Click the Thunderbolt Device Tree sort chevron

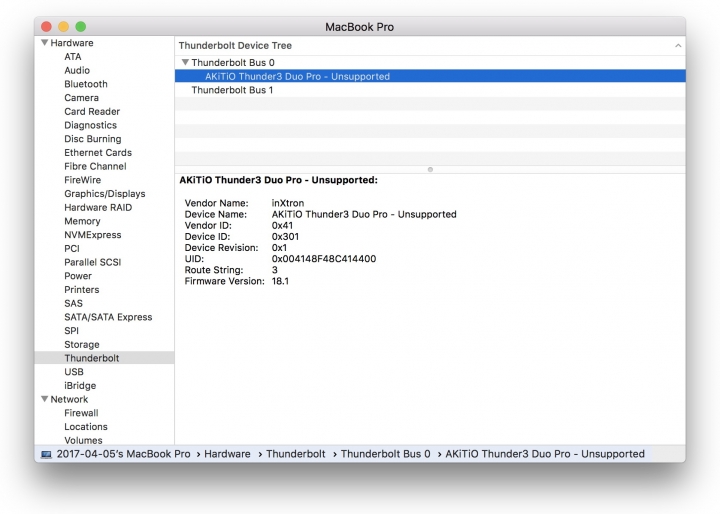coord(678,45)
